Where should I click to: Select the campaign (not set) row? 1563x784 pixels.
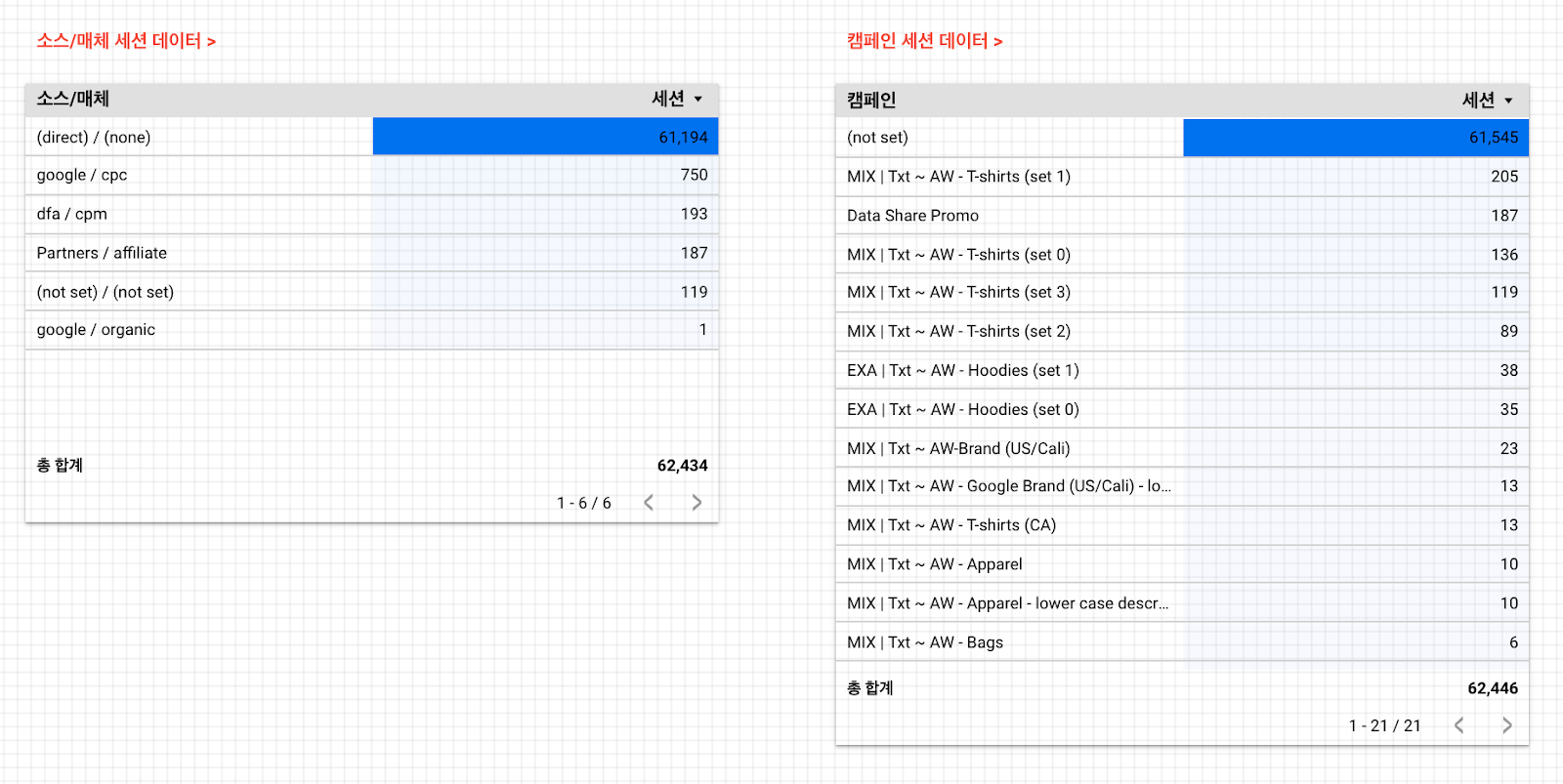(1182, 138)
